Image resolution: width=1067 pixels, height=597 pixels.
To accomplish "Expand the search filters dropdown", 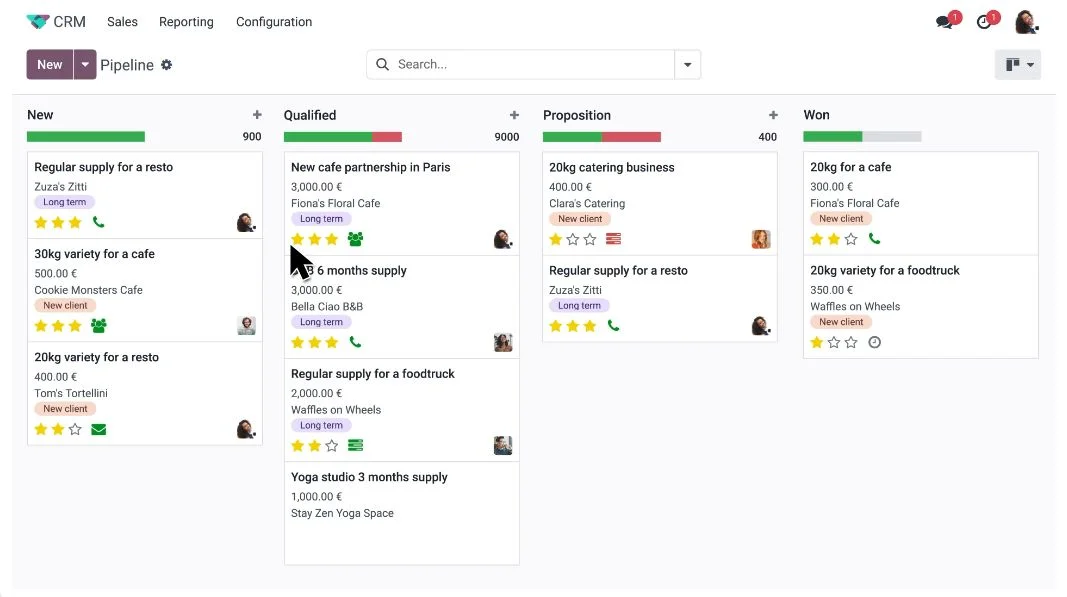I will [687, 63].
